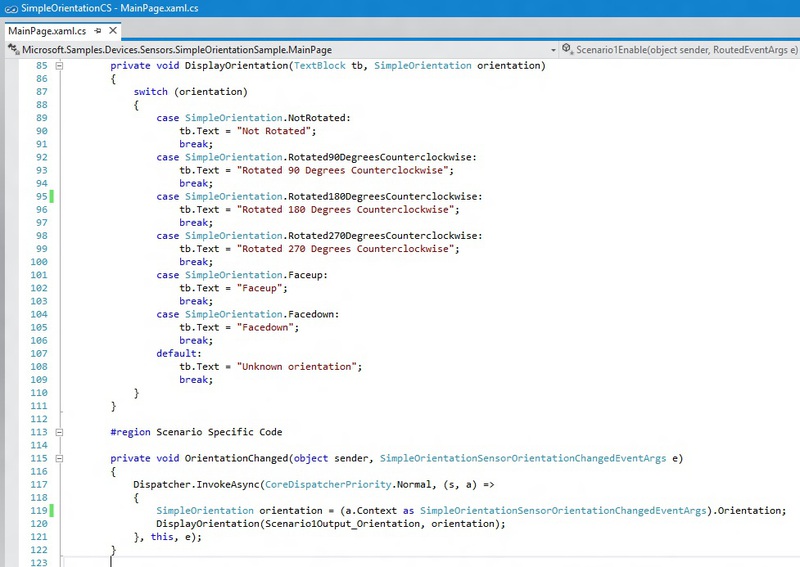800x567 pixels.
Task: Open the class navigation dropdown arrow
Action: pyautogui.click(x=553, y=50)
